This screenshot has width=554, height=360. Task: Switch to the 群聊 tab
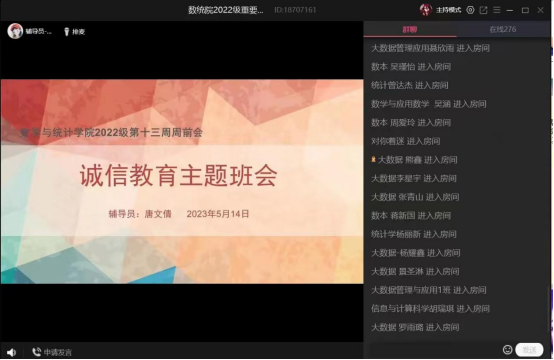(x=410, y=29)
